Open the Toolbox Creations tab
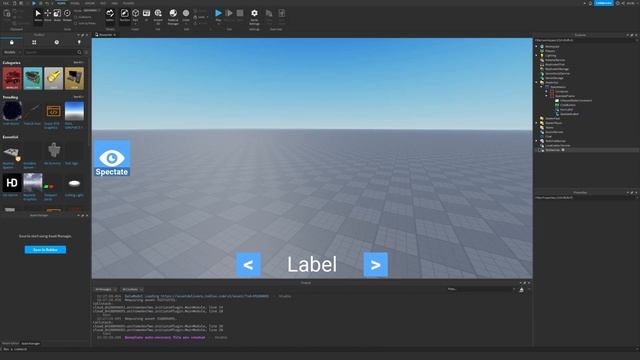This screenshot has height=360, width=640. point(79,42)
